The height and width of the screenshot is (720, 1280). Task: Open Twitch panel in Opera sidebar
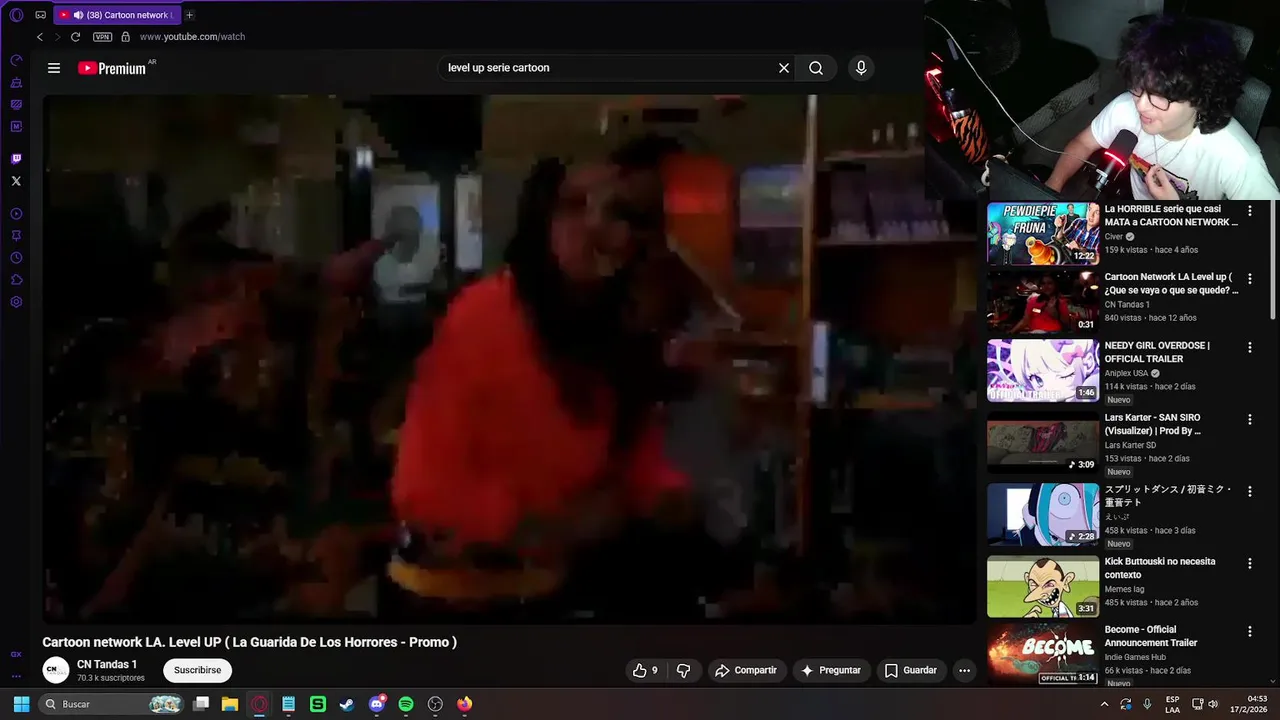(x=16, y=159)
